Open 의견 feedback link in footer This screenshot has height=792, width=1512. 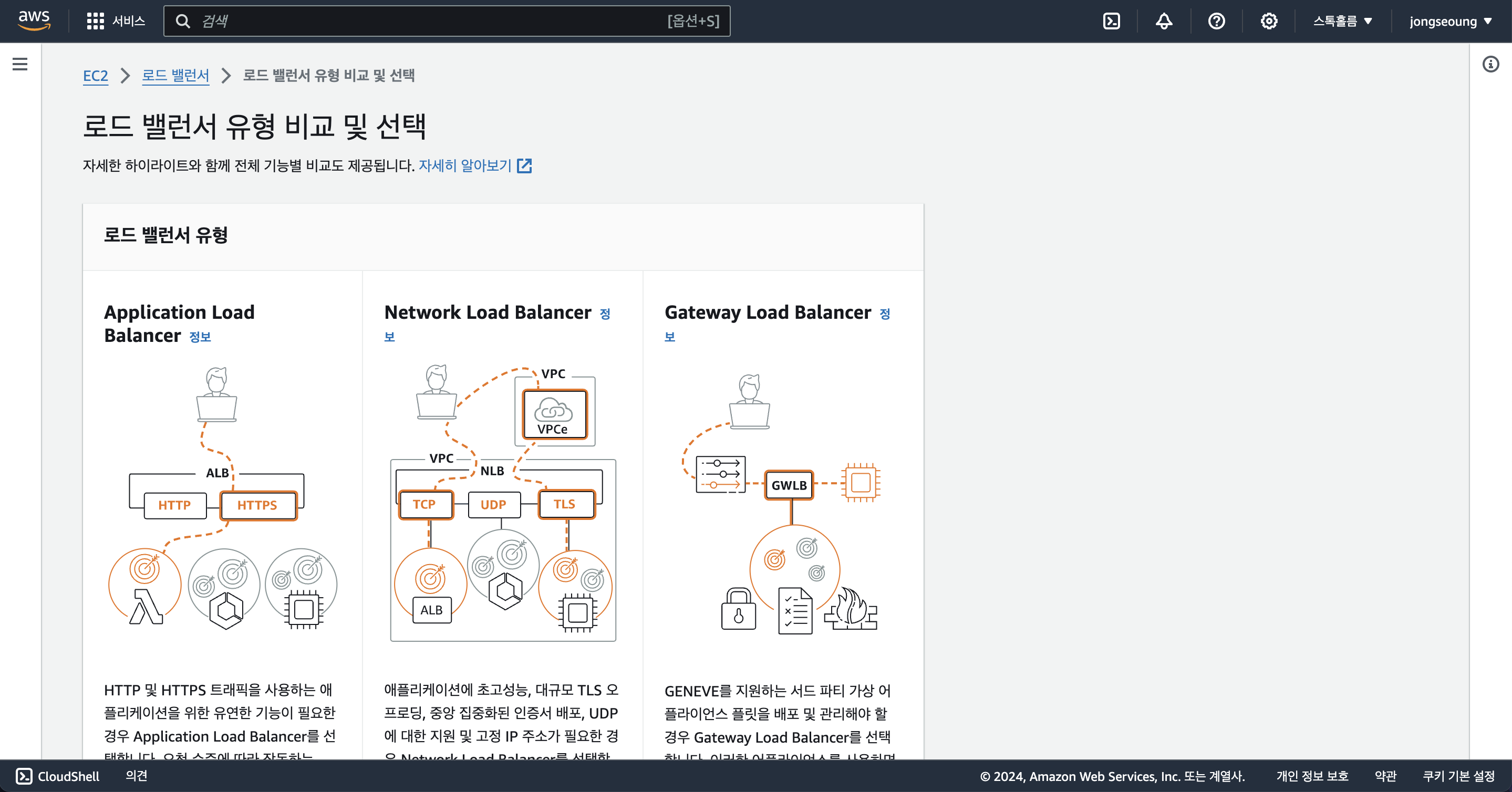point(136,776)
